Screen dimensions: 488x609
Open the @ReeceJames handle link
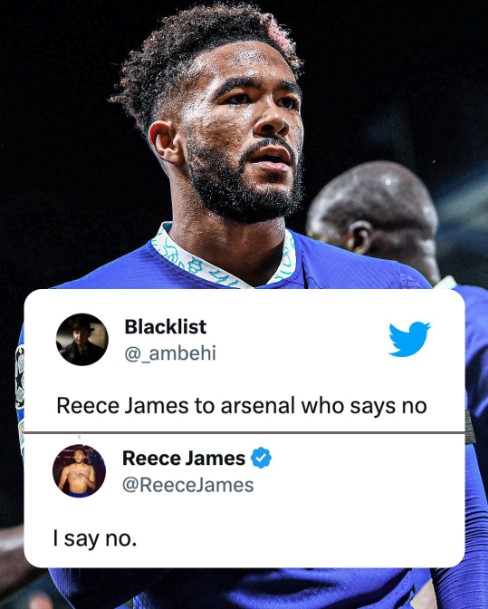pos(188,485)
